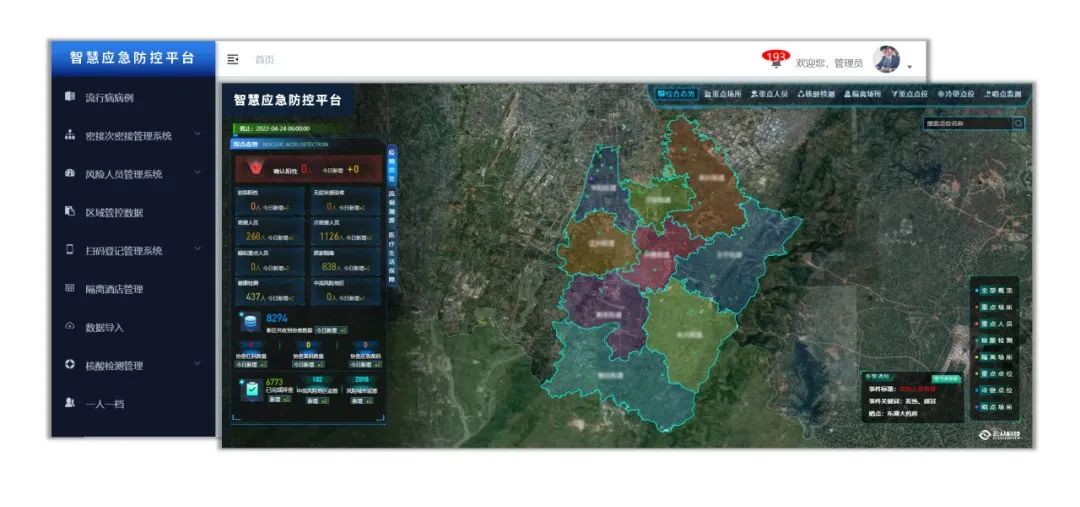Click the 8294 data total value

[277, 318]
